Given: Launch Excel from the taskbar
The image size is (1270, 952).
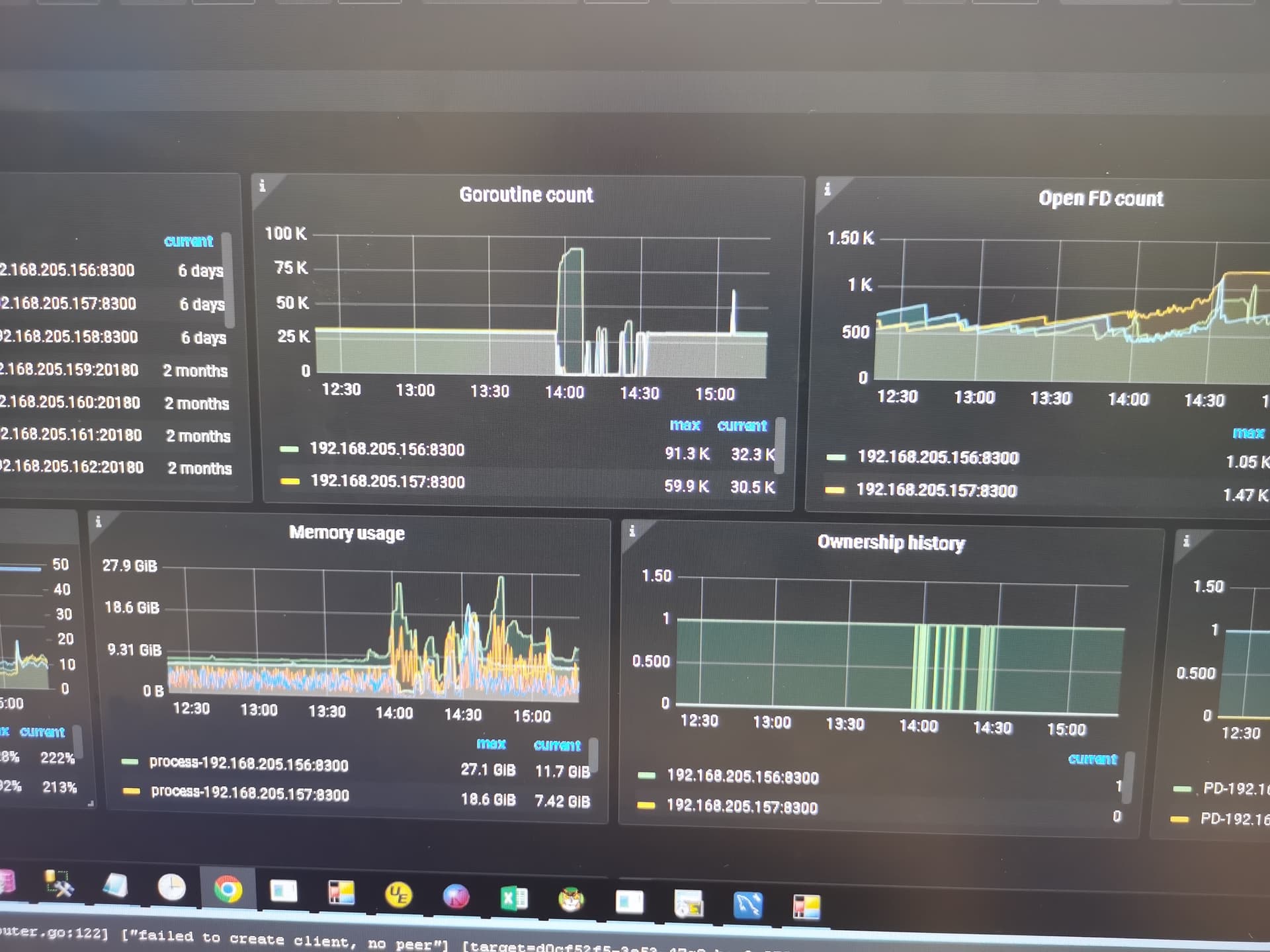Looking at the screenshot, I should (x=514, y=898).
